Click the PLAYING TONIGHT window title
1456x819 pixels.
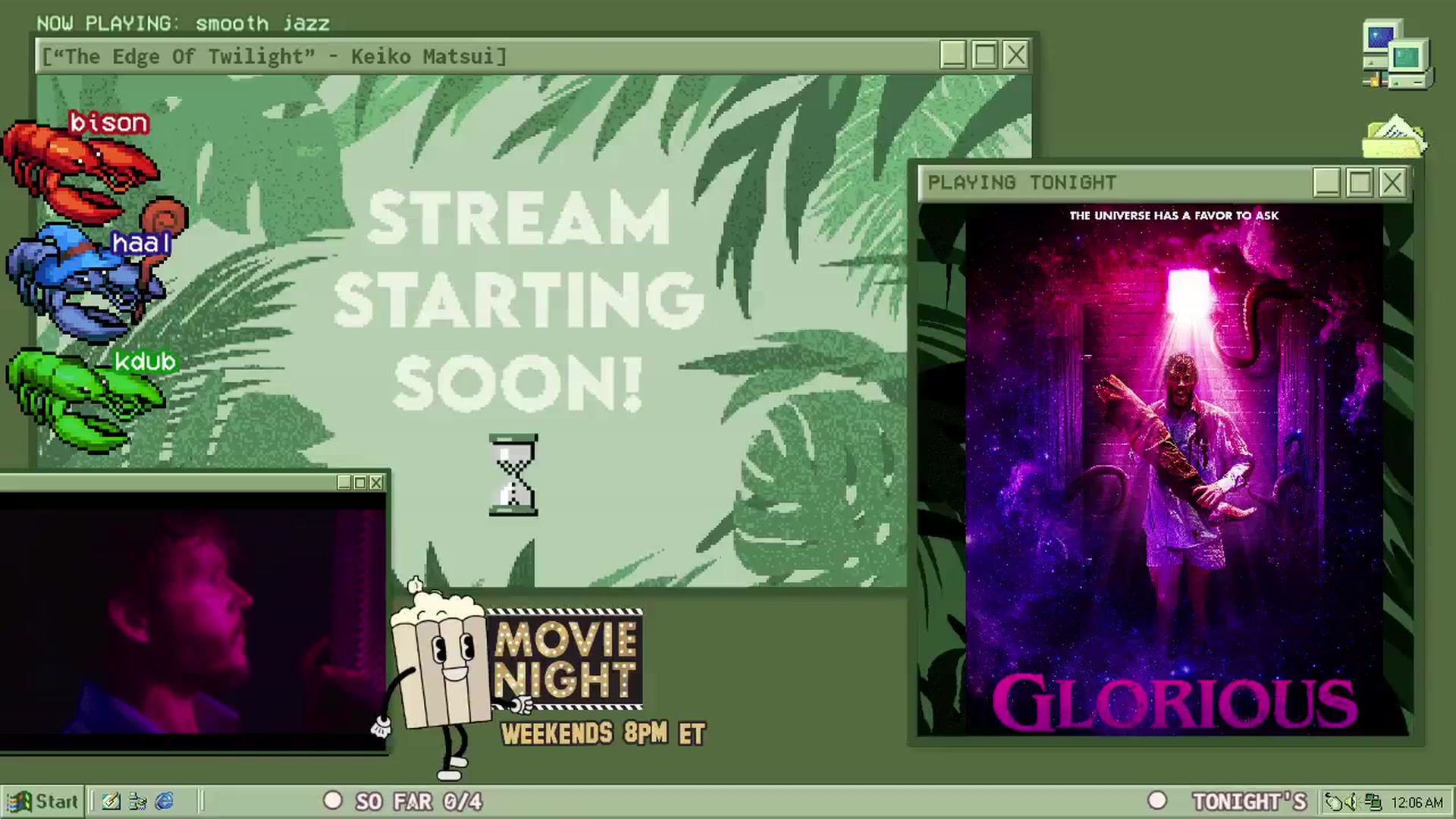[1022, 183]
